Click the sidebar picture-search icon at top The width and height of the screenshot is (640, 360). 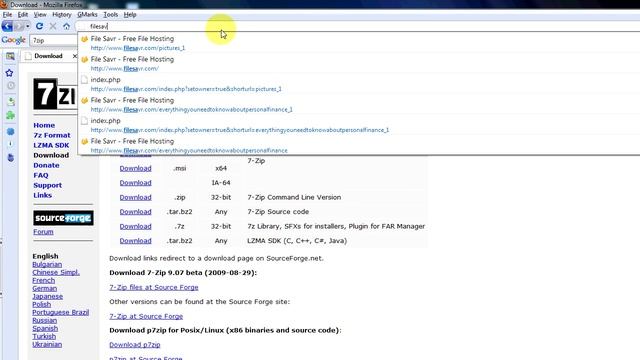10,56
